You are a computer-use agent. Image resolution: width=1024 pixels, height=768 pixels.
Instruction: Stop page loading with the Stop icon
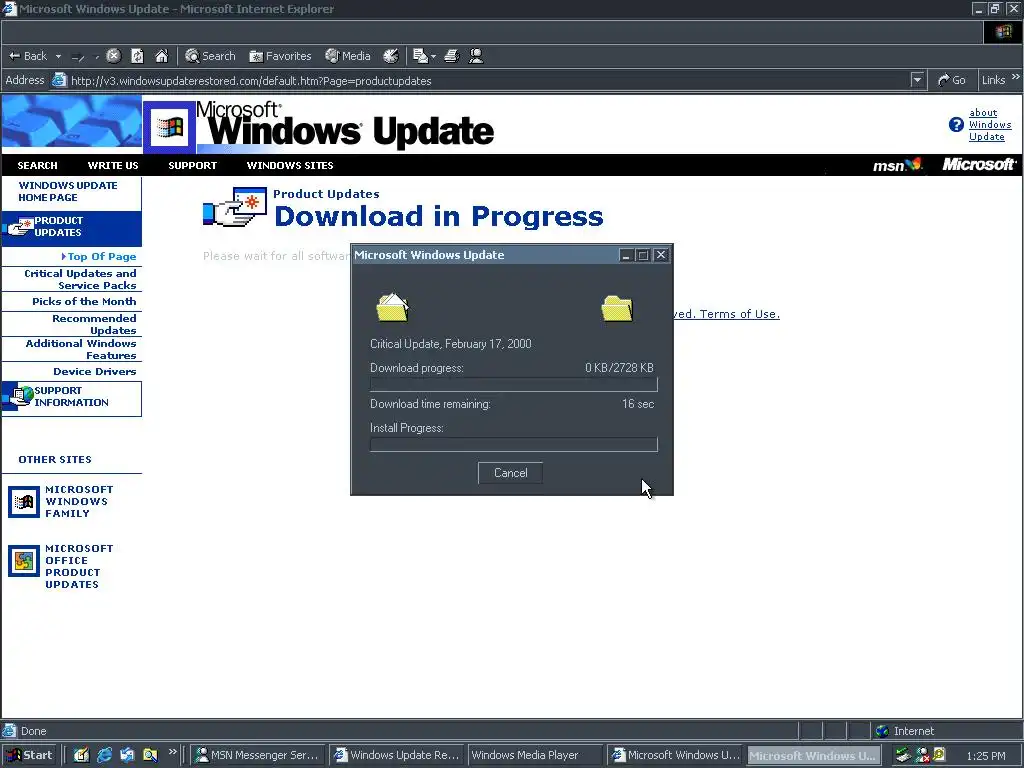coord(114,56)
